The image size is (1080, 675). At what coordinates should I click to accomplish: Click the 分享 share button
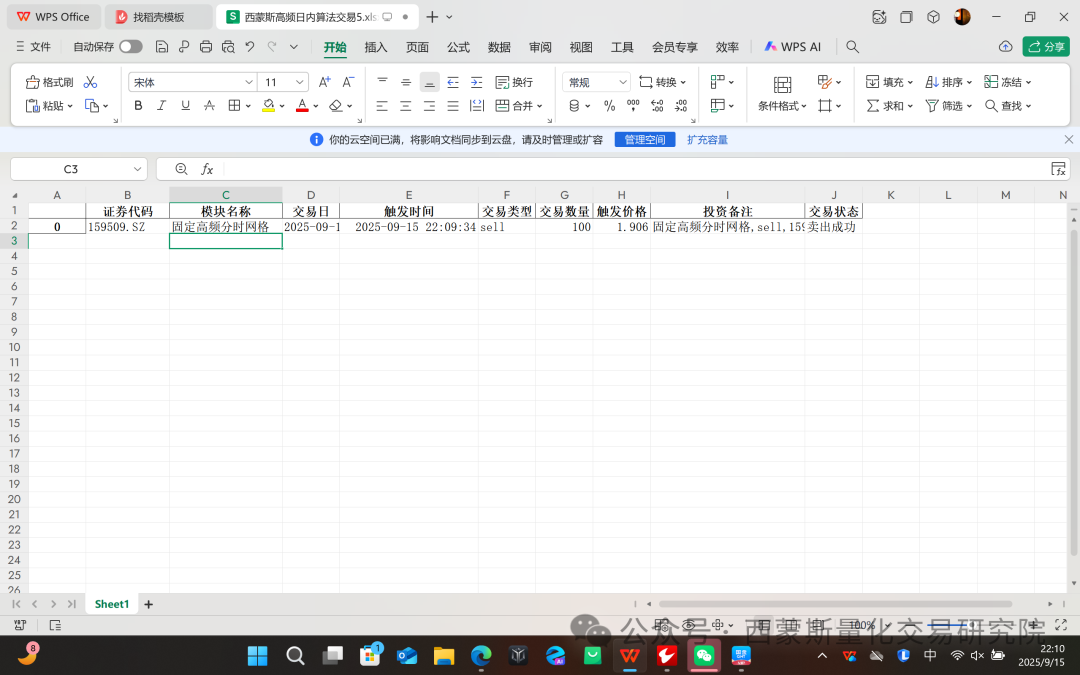click(x=1046, y=46)
